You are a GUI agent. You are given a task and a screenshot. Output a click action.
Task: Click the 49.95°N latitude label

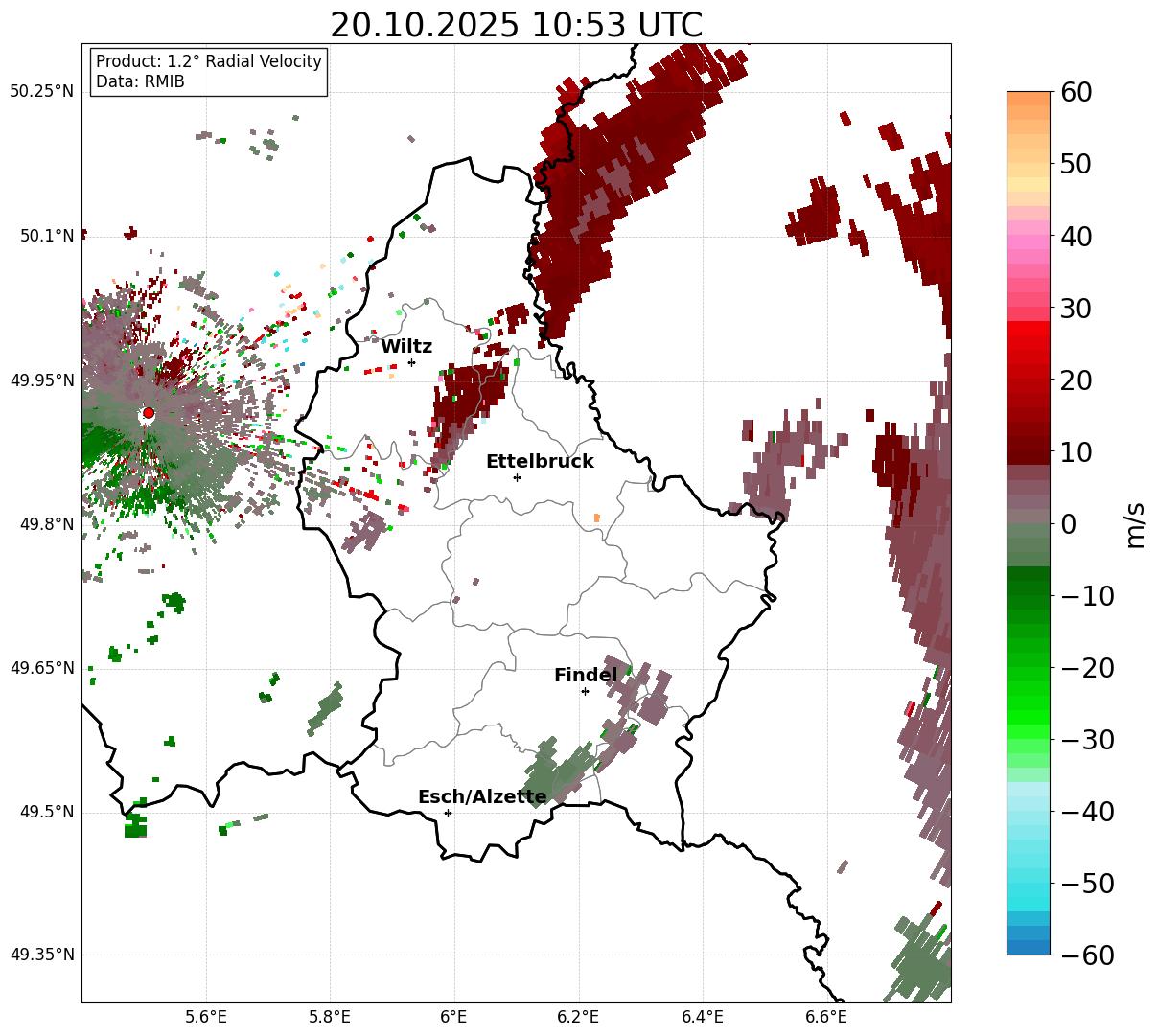point(41,380)
